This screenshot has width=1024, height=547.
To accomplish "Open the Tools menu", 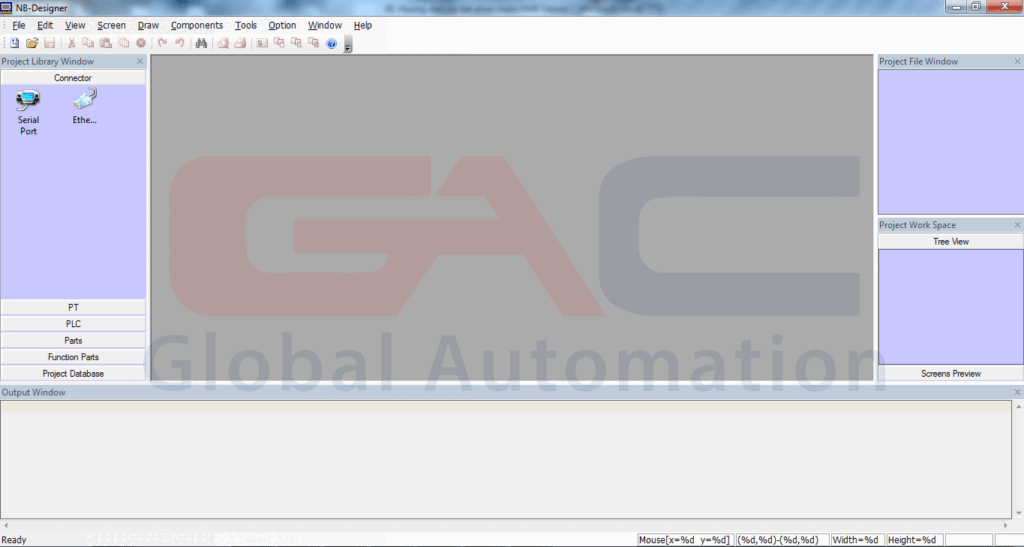I will pyautogui.click(x=246, y=25).
